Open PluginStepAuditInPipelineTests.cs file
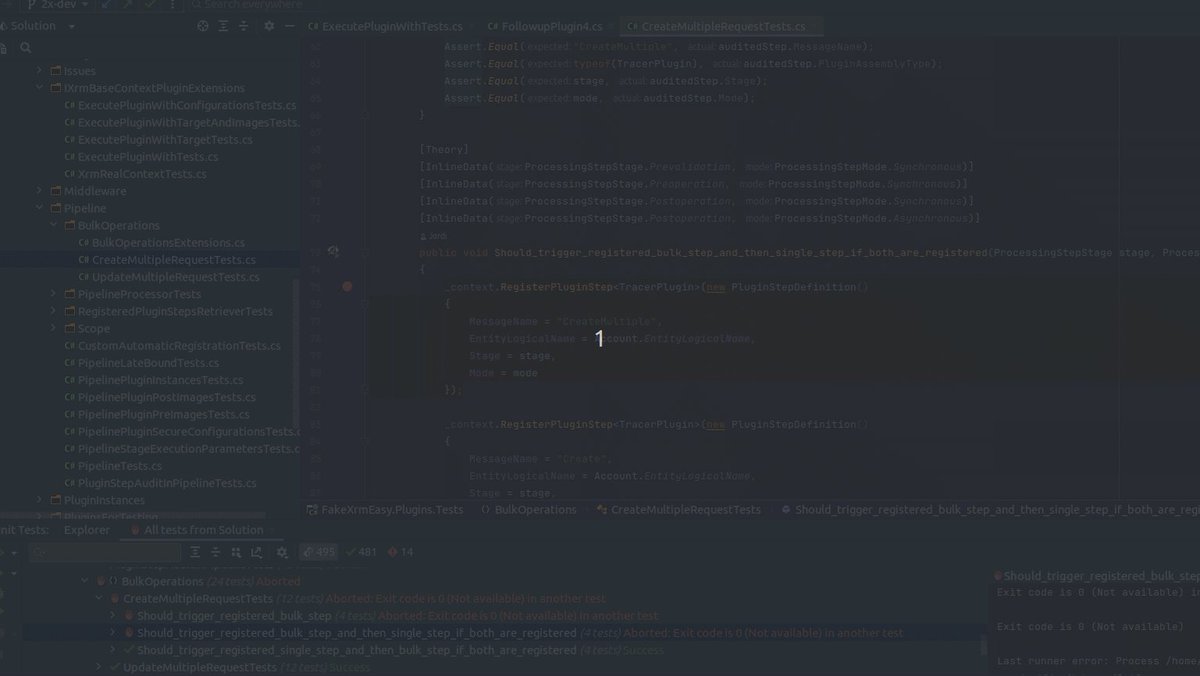The image size is (1200, 676). tap(160, 483)
